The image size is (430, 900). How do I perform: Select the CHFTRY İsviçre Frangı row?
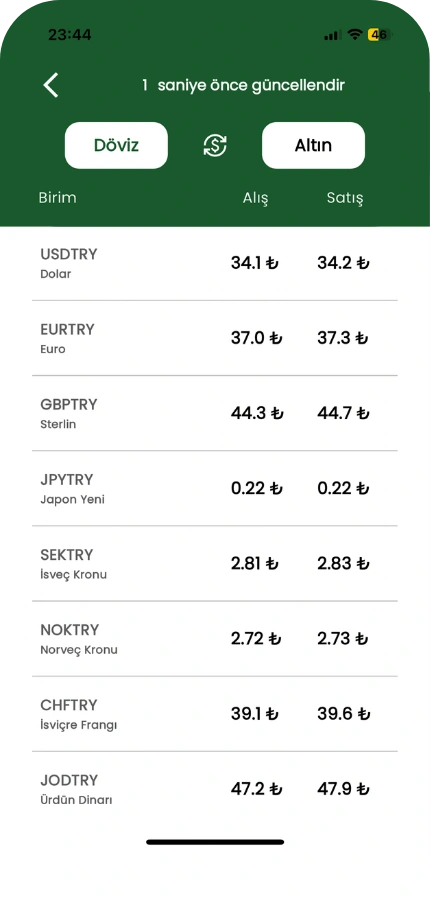click(x=215, y=714)
